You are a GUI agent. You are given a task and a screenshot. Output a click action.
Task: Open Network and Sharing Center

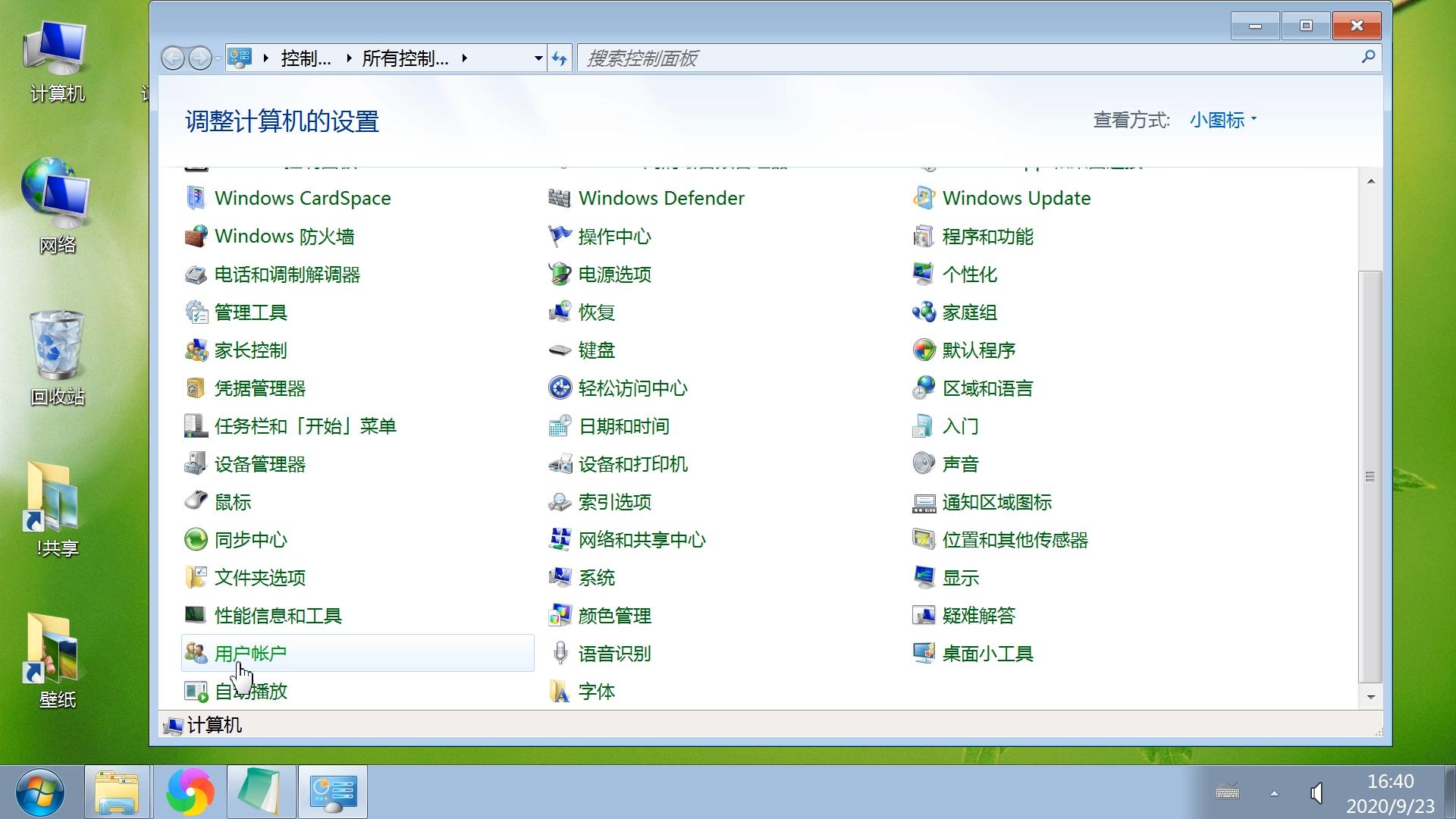pos(641,539)
